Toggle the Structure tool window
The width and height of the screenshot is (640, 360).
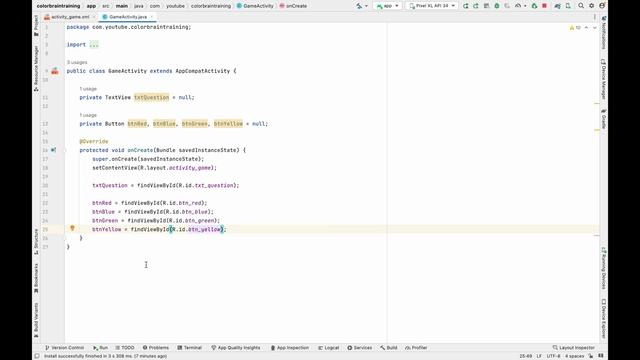click(36, 242)
